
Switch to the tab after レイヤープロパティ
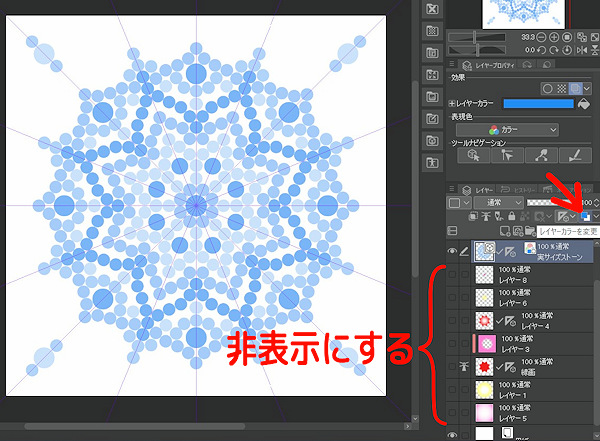(x=527, y=65)
